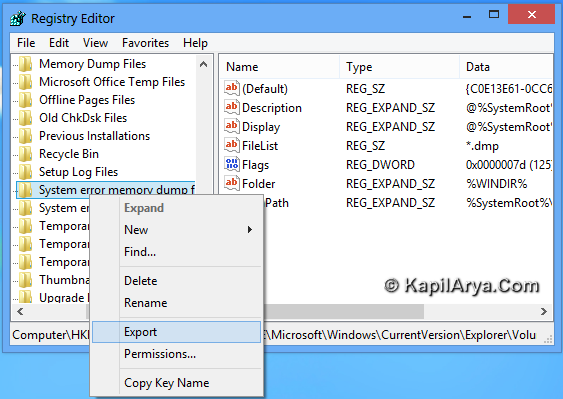The image size is (563, 399).
Task: Open the New submenu arrow
Action: tap(250, 229)
